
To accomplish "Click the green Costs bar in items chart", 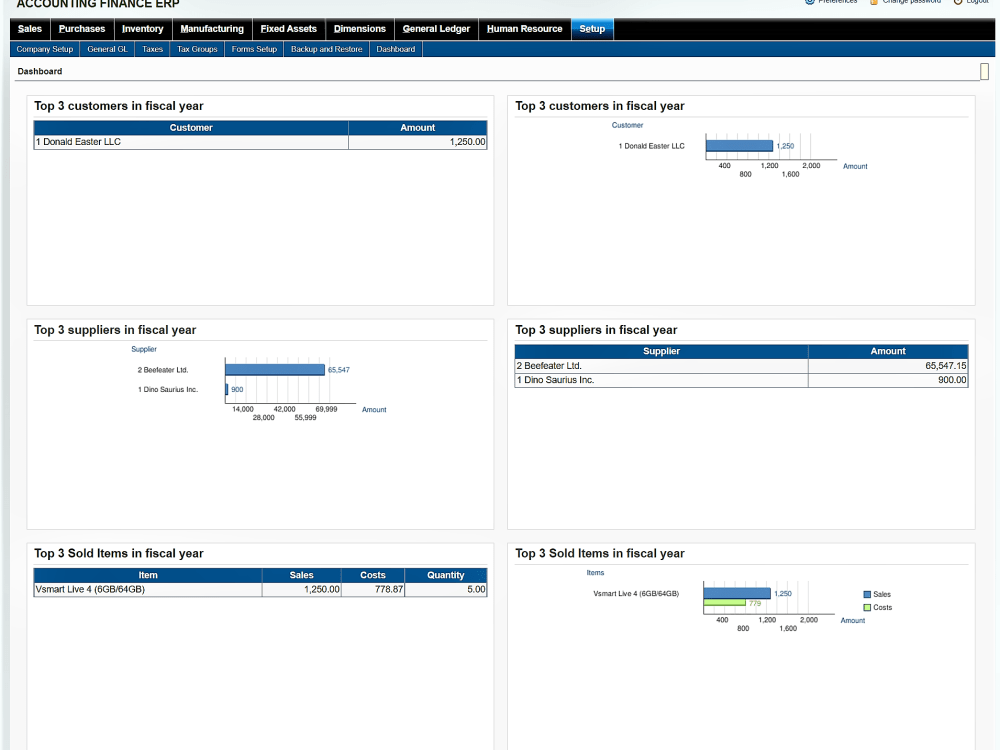I will pos(724,603).
